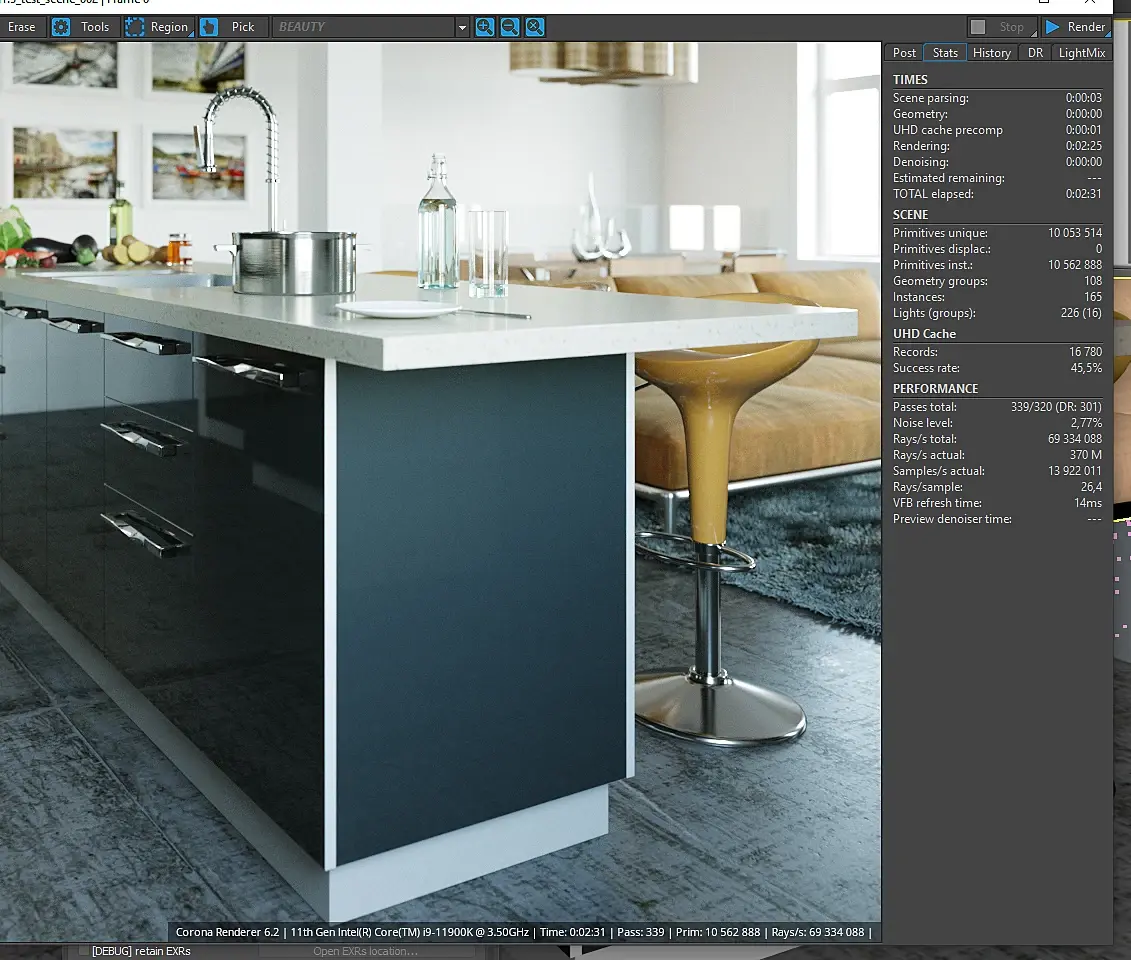This screenshot has height=960, width=1131.
Task: Open the BEAUTY render element dropdown
Action: (x=371, y=27)
